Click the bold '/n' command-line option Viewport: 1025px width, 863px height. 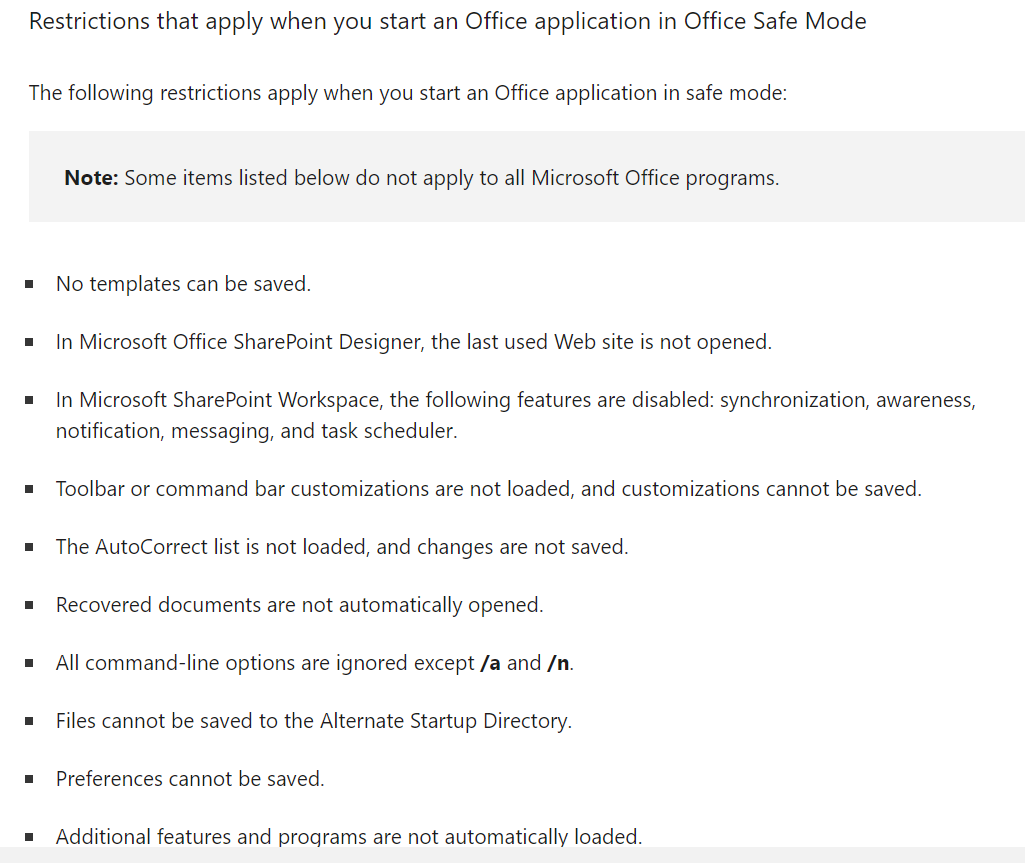[x=558, y=663]
